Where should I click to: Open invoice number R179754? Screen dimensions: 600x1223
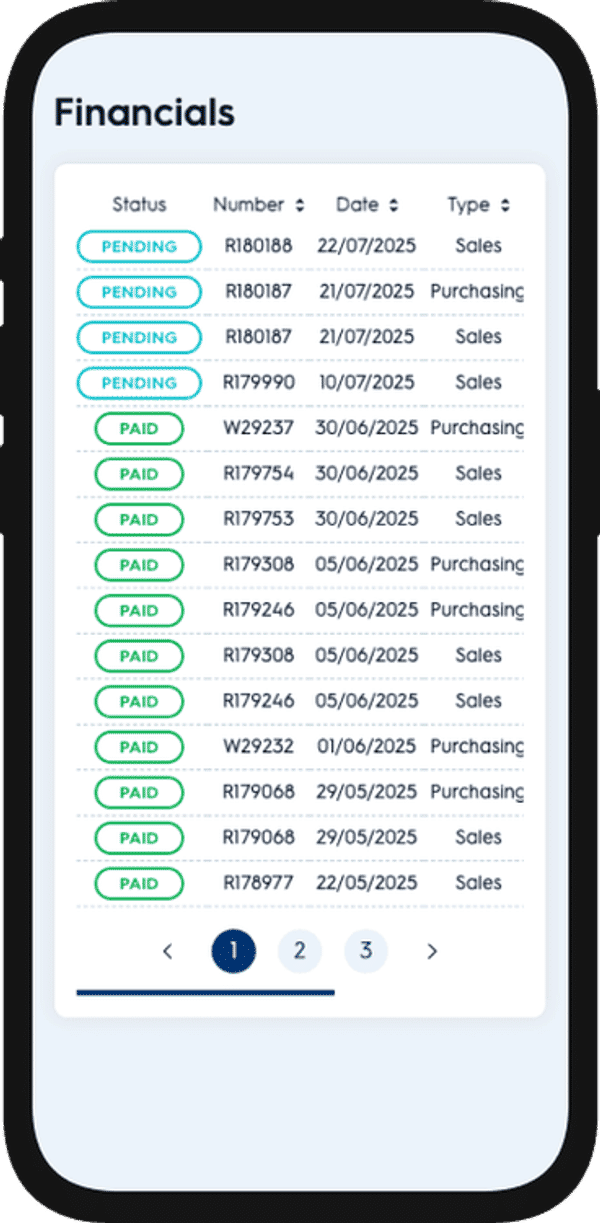pyautogui.click(x=258, y=474)
